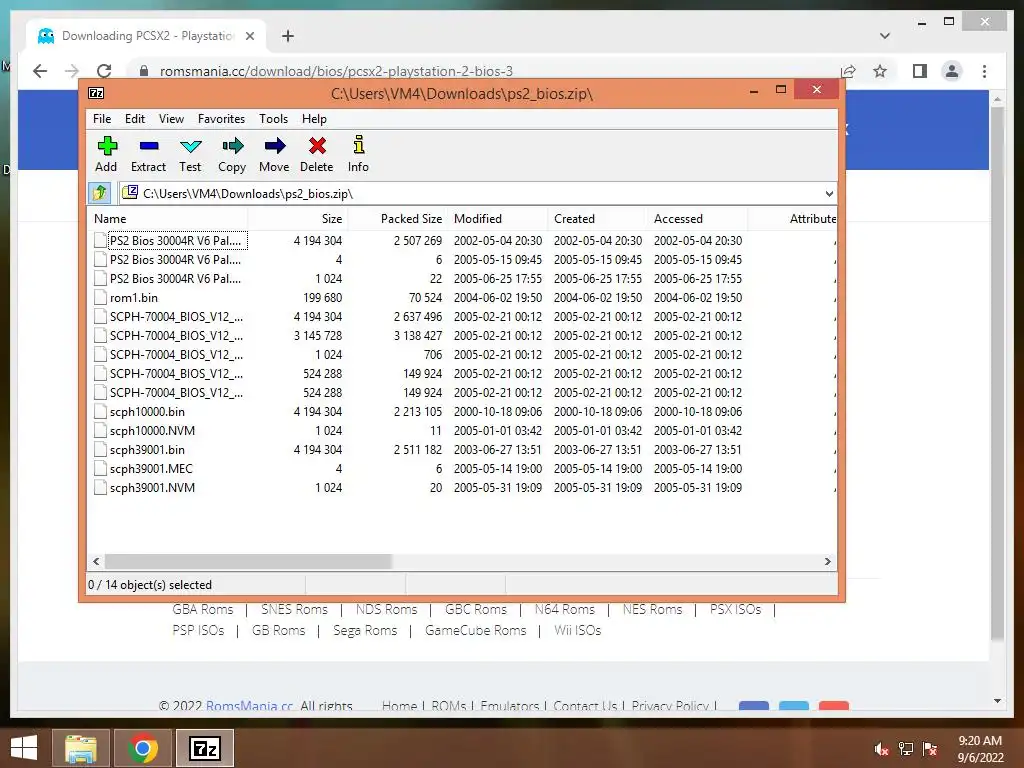This screenshot has width=1024, height=768.
Task: Open the SNES Roms link
Action: pyautogui.click(x=294, y=609)
